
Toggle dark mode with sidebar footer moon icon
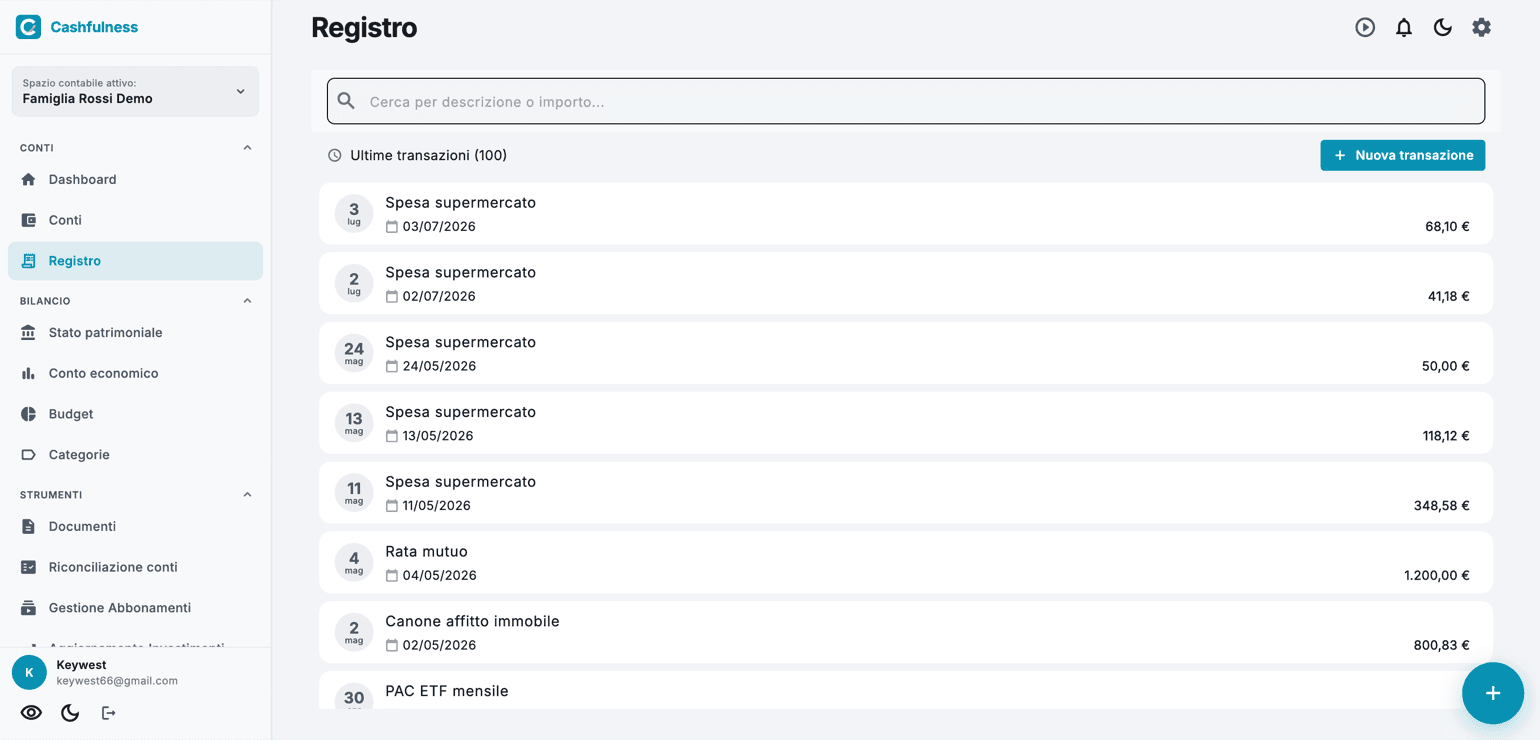70,713
